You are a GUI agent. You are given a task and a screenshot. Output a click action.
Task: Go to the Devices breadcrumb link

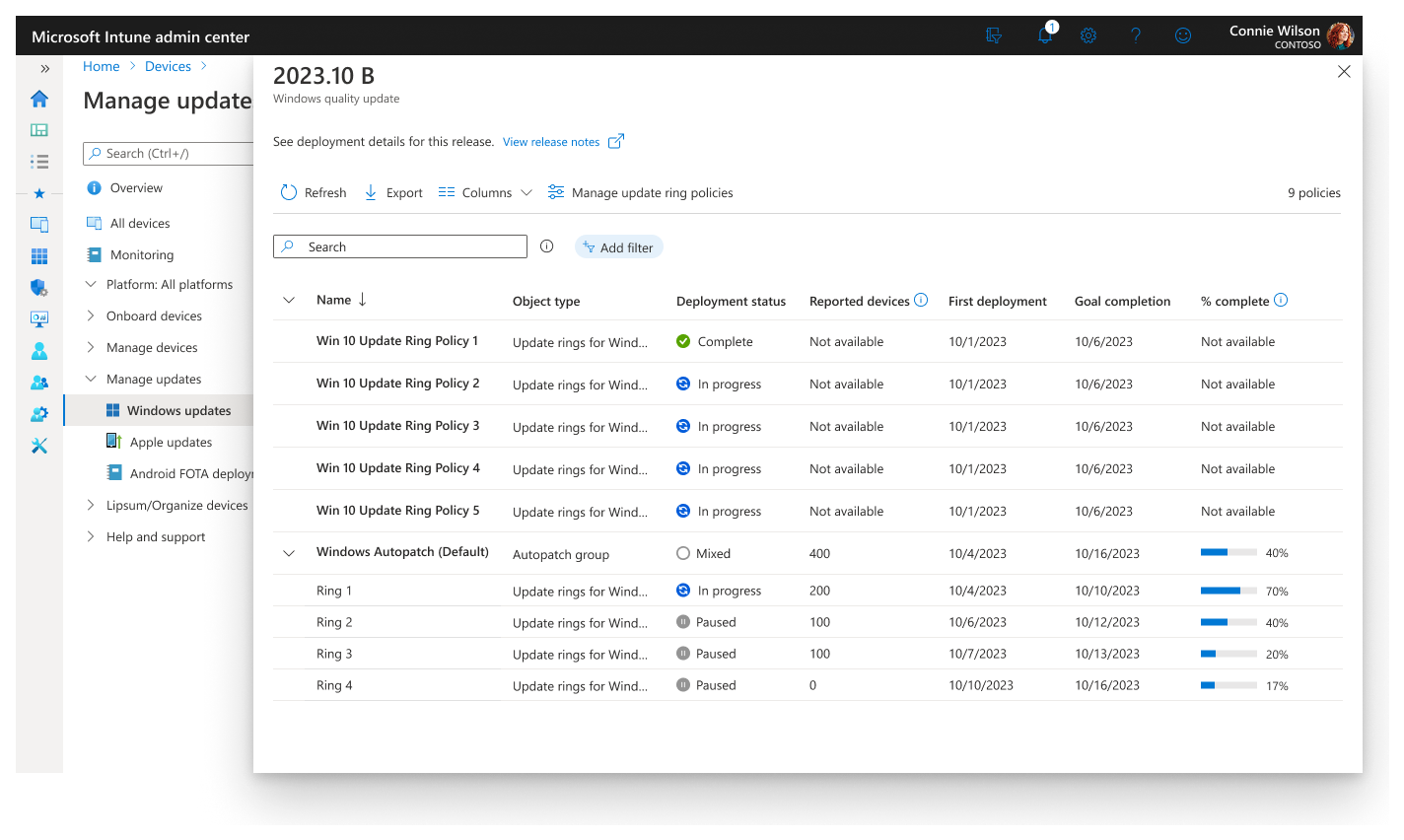(x=168, y=66)
